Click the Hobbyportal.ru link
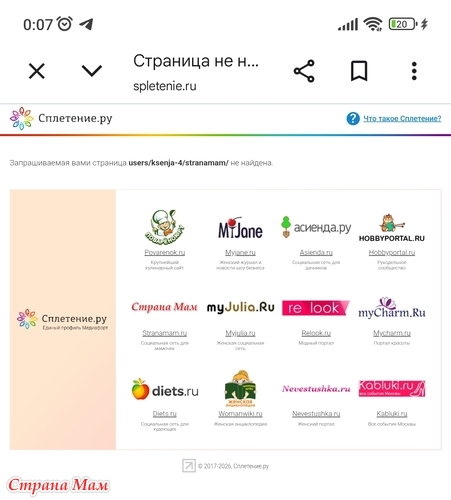The height and width of the screenshot is (500, 451). coord(392,253)
